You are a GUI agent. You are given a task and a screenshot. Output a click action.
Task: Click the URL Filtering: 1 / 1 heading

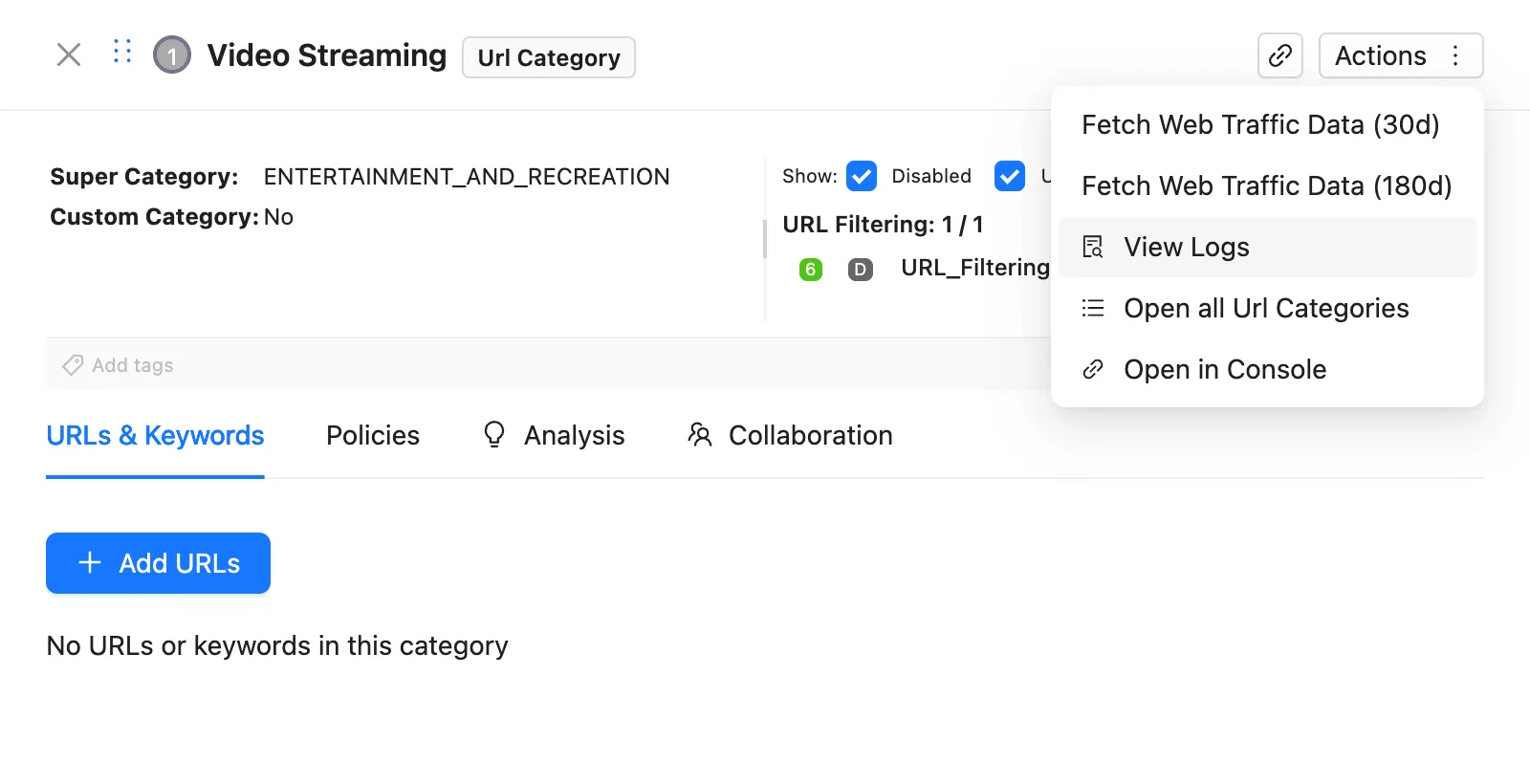pyautogui.click(x=883, y=225)
